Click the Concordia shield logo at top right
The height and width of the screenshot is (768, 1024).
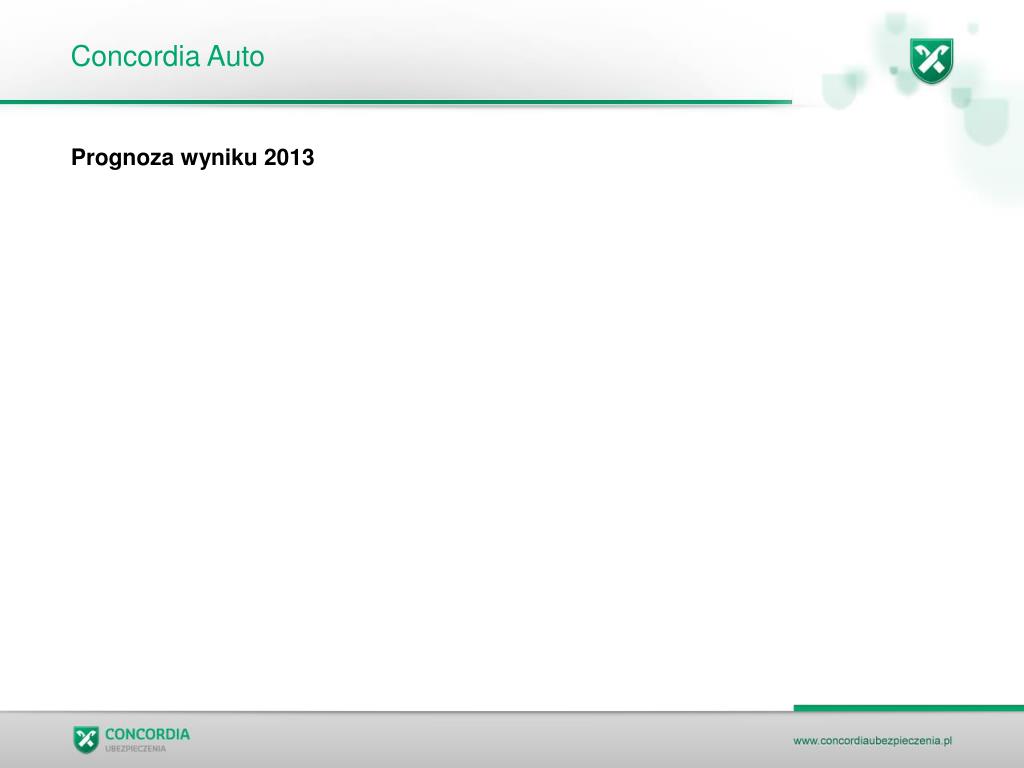coord(931,61)
